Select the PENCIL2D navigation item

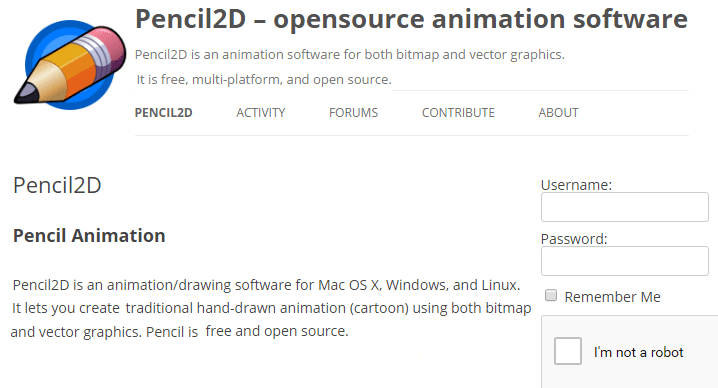[x=163, y=113]
